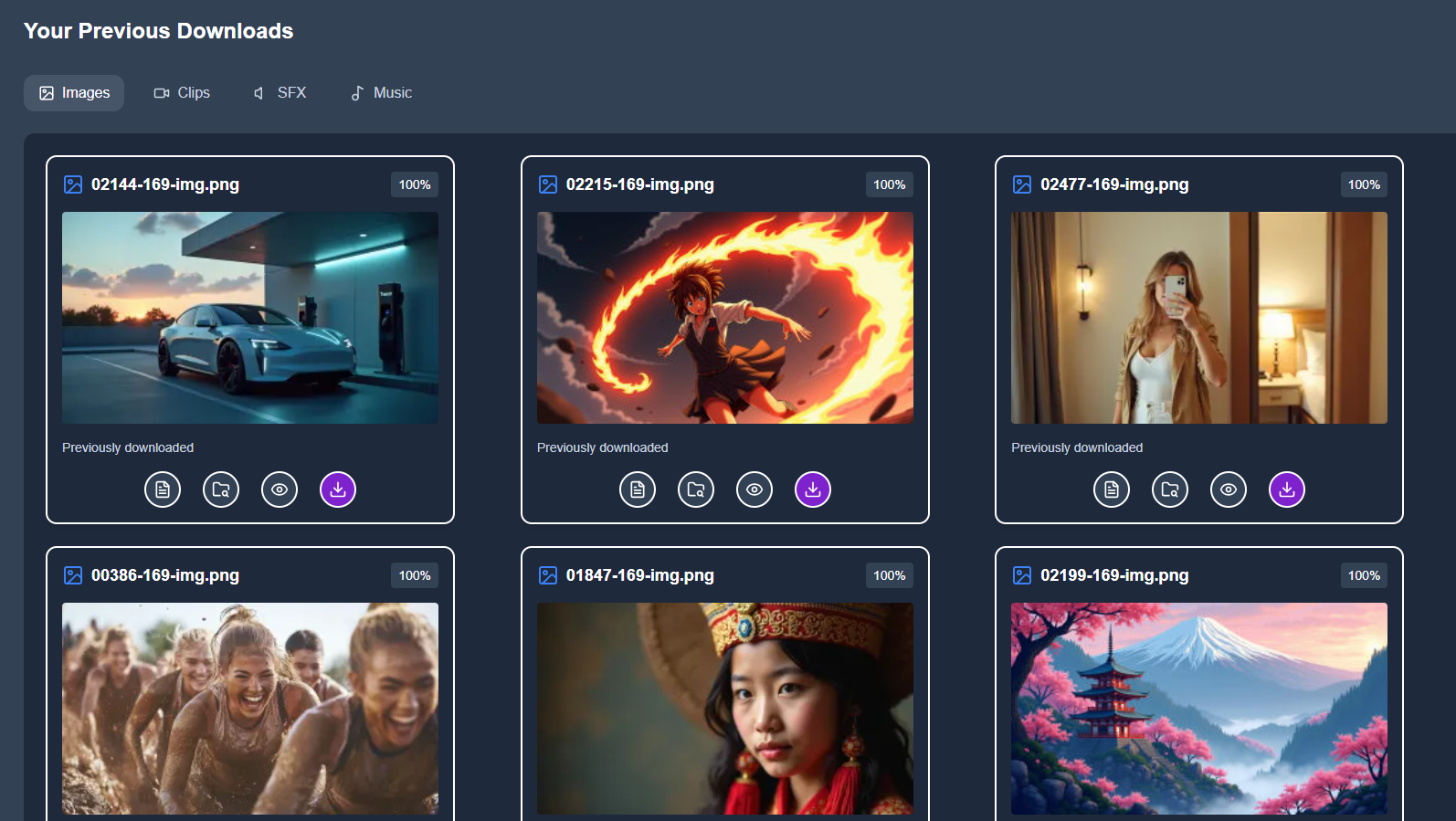Viewport: 1456px width, 821px height.
Task: Open the Clips tab
Action: pos(182,93)
